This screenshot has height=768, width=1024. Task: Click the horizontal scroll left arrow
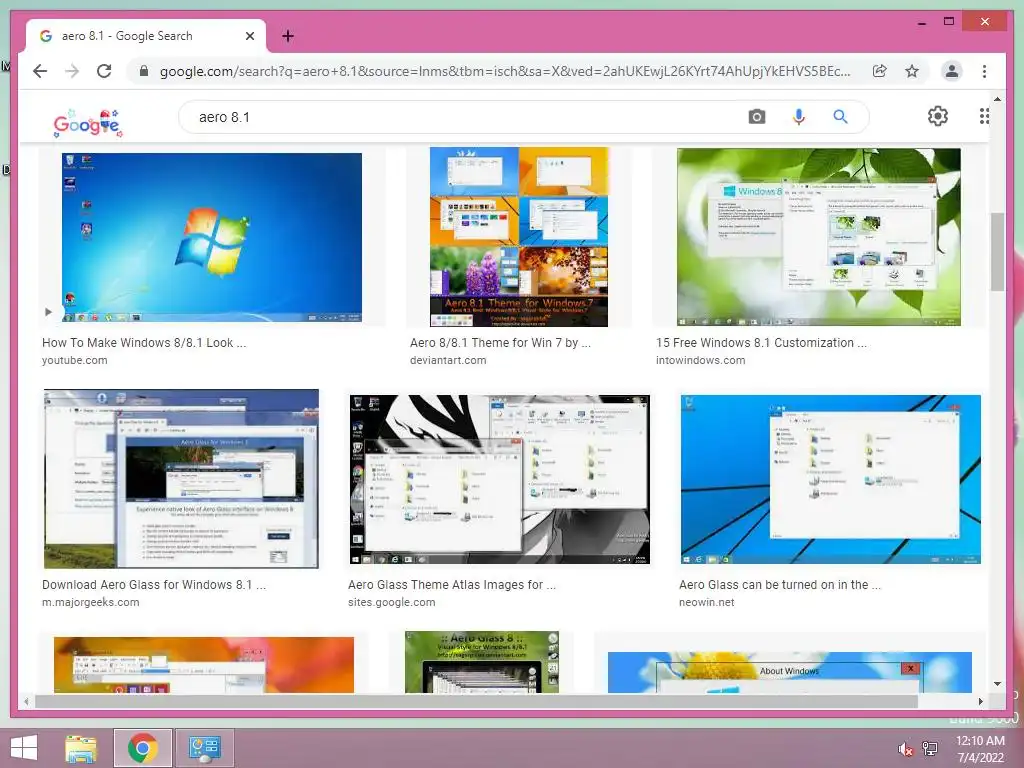[26, 701]
